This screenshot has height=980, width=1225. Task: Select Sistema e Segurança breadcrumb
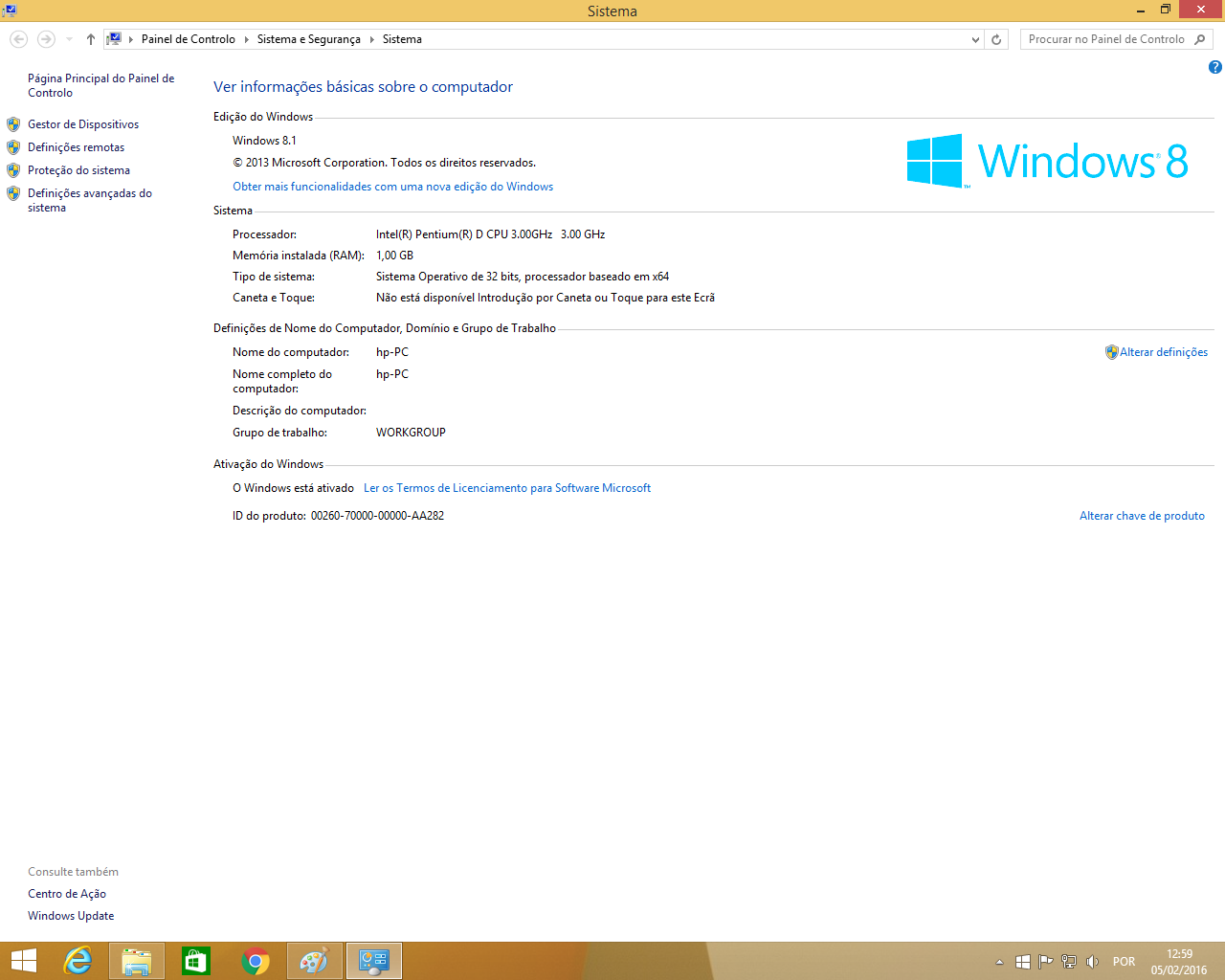tap(309, 39)
